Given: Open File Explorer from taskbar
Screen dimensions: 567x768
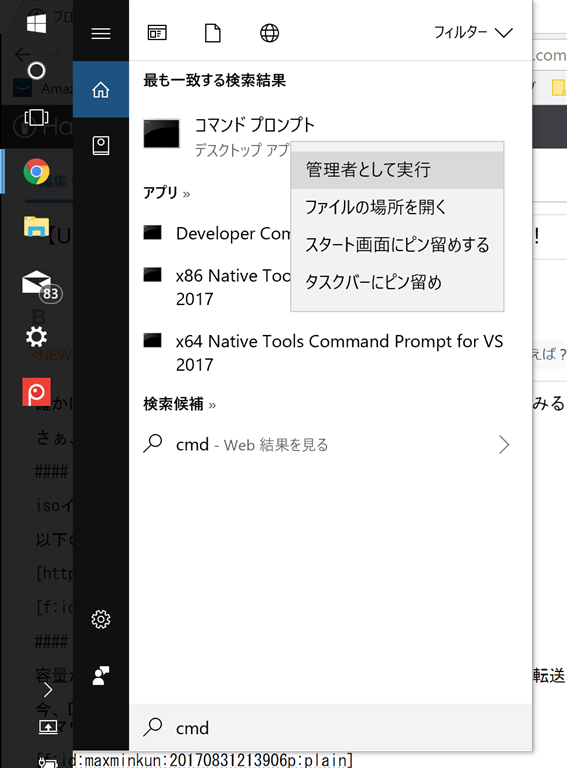Looking at the screenshot, I should (x=36, y=226).
